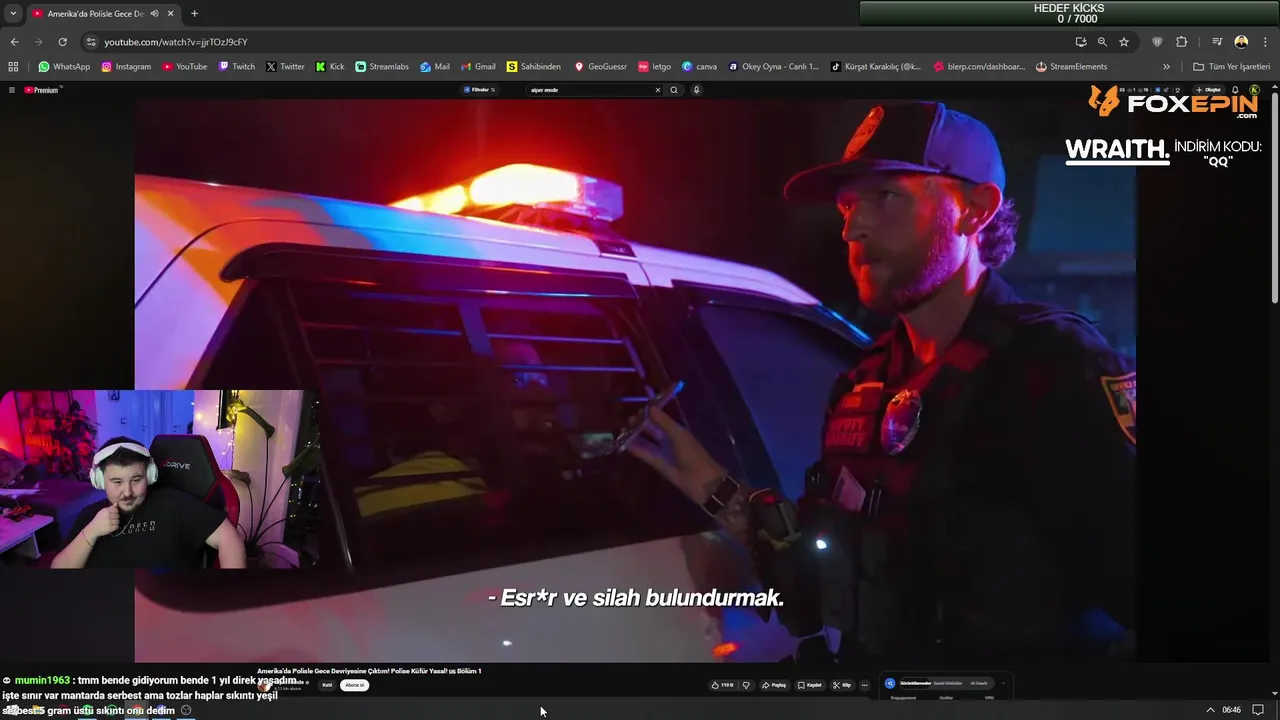Like the video with thumbs up
The height and width of the screenshot is (720, 1280).
click(722, 685)
